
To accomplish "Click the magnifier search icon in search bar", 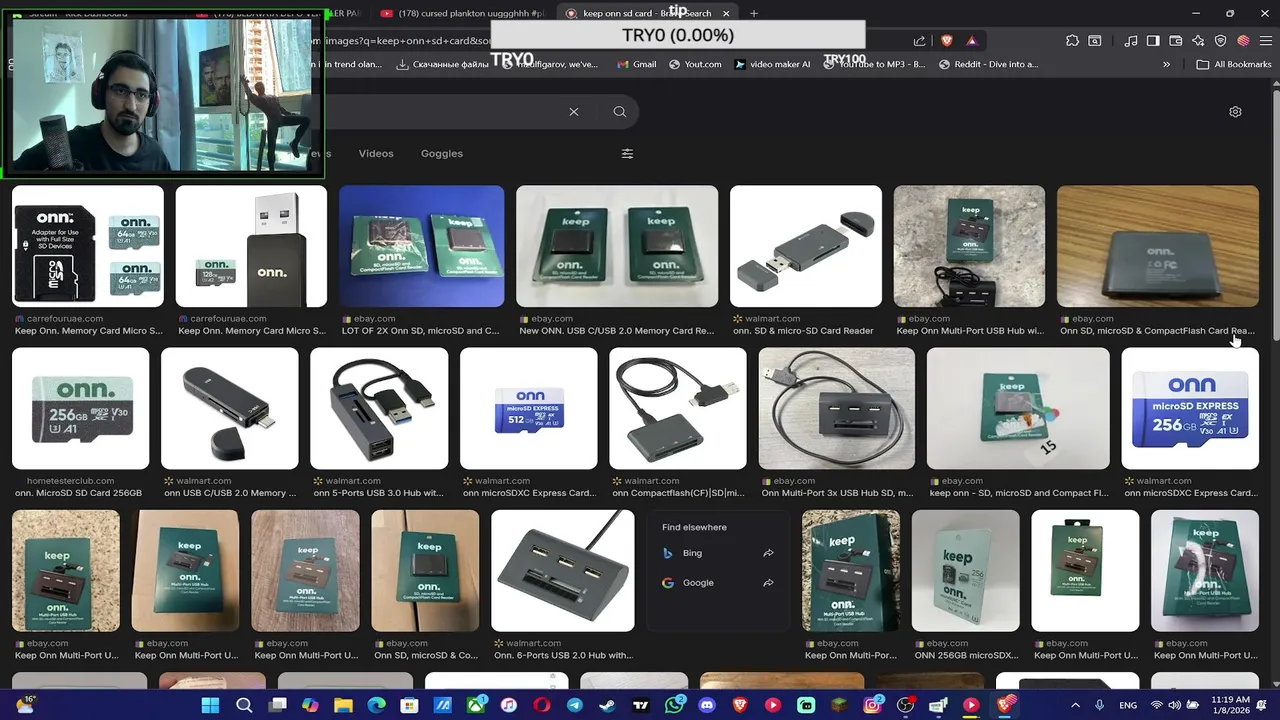I will [620, 112].
